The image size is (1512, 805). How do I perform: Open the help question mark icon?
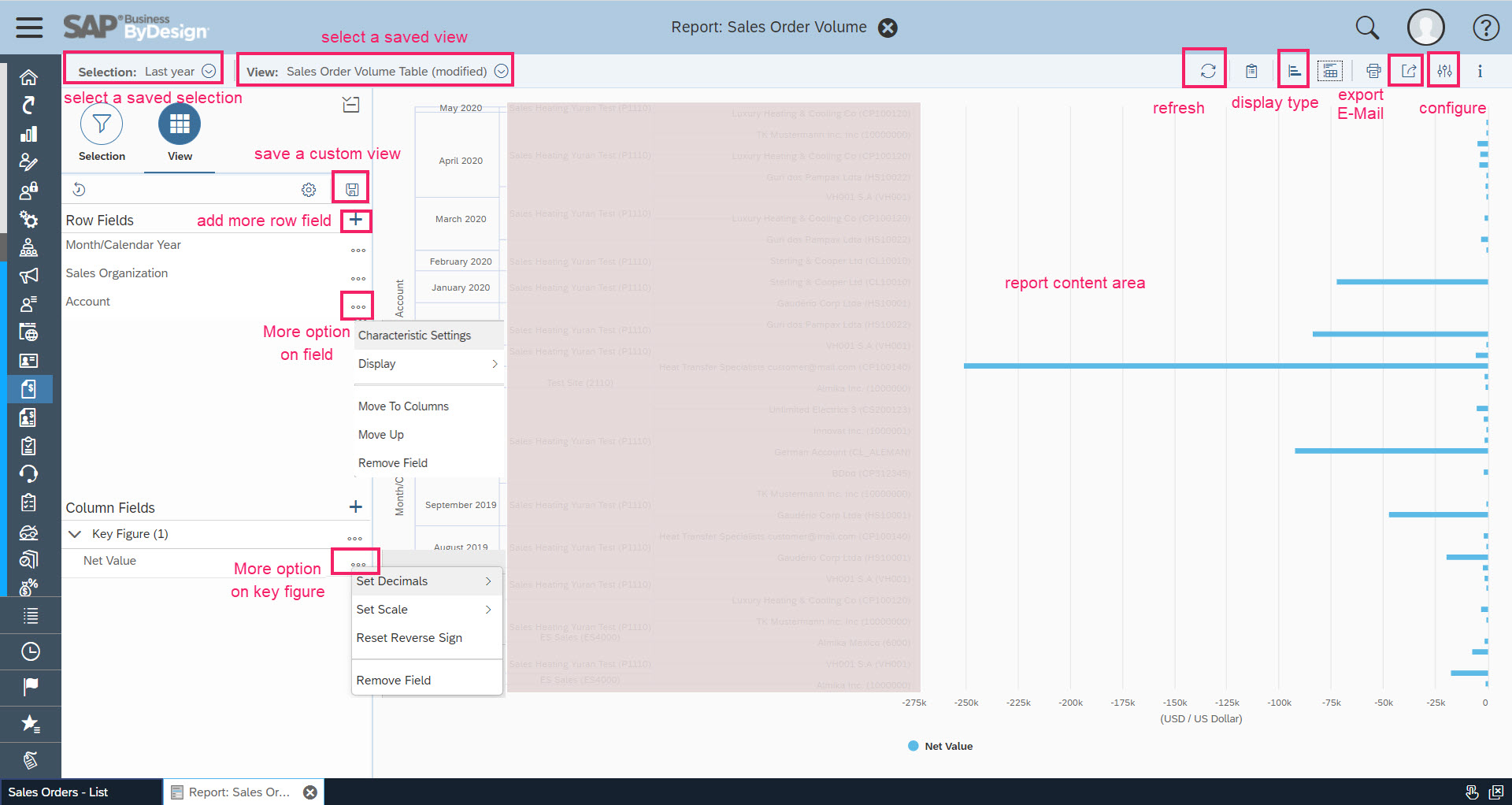[1486, 28]
